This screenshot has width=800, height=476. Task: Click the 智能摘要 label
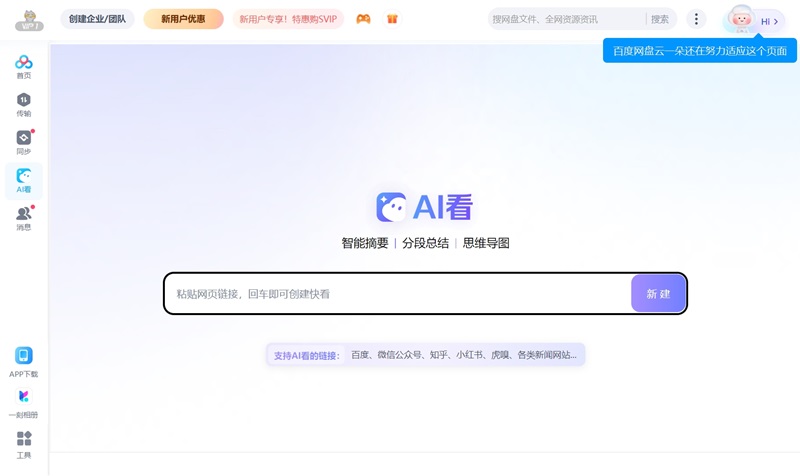coord(365,243)
